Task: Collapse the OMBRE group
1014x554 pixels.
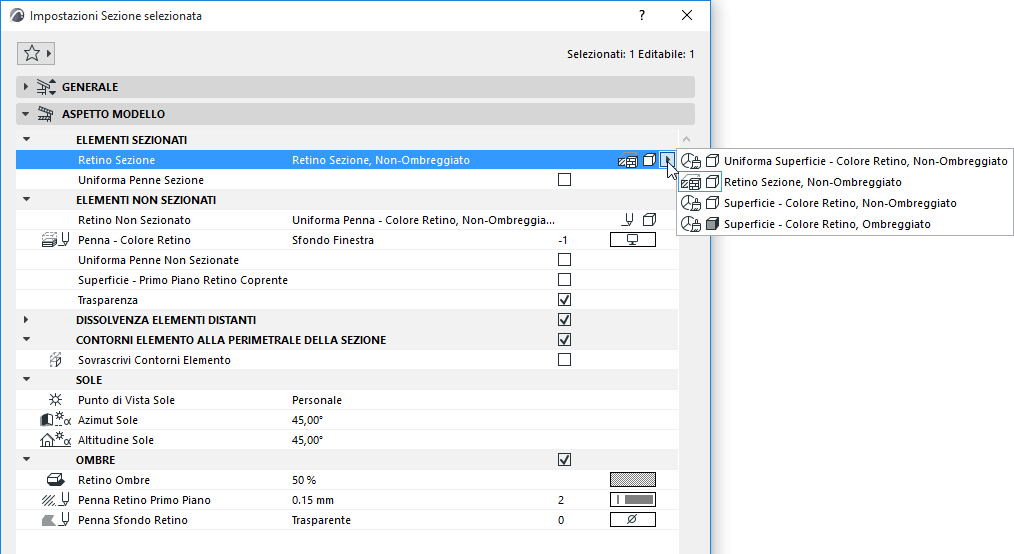Action: click(27, 459)
